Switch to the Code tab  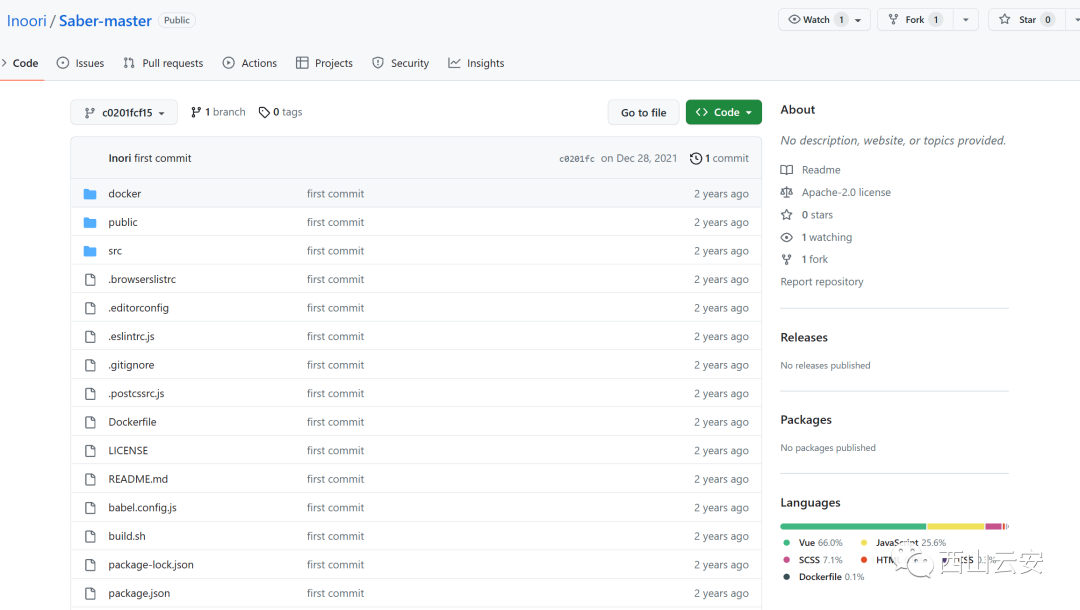click(21, 63)
